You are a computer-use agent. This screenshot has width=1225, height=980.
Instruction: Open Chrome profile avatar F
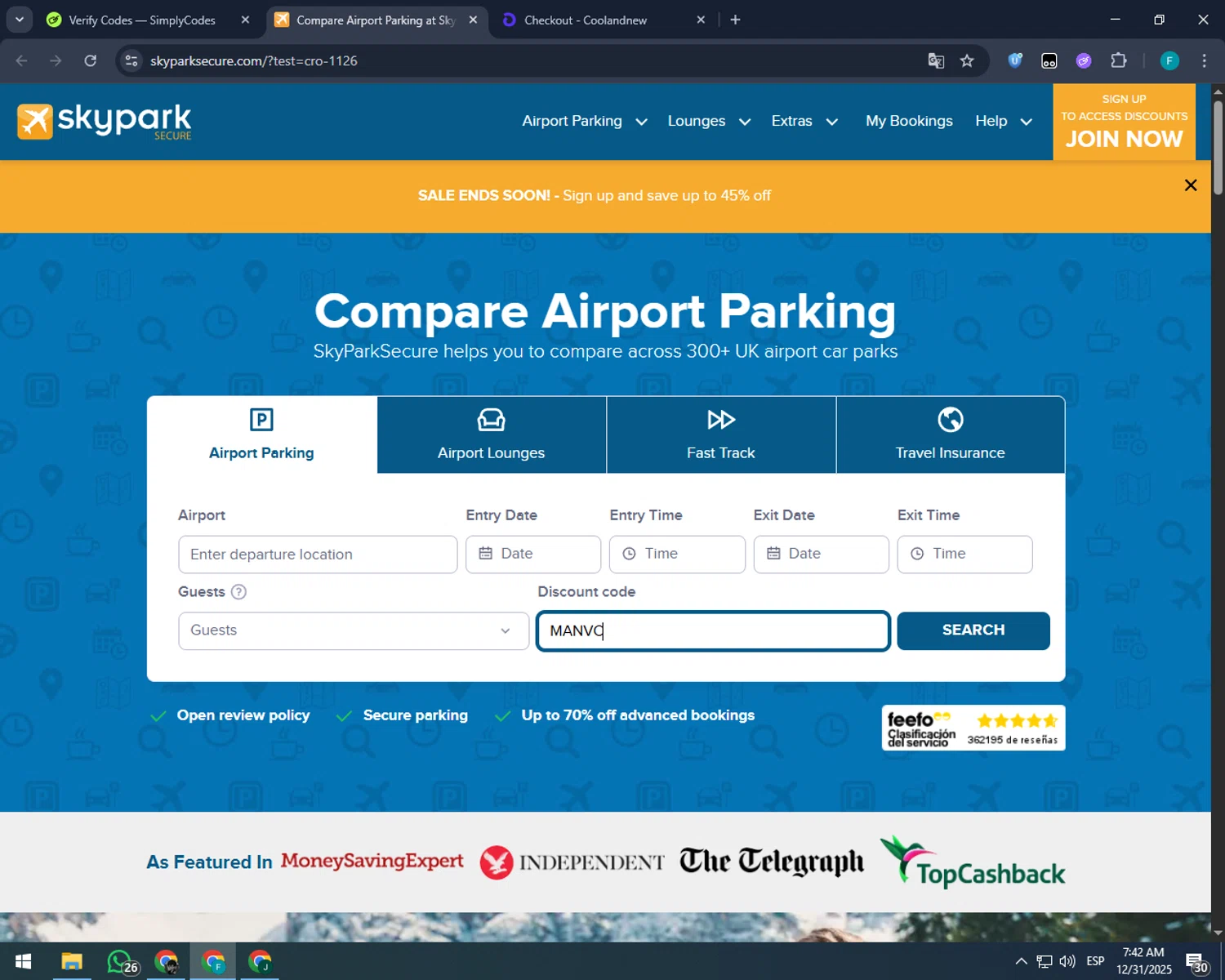(x=1169, y=60)
